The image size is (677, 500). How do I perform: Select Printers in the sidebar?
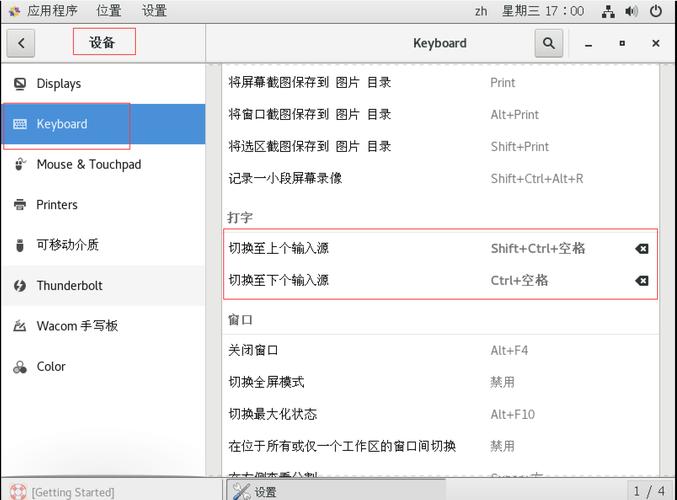click(x=57, y=205)
